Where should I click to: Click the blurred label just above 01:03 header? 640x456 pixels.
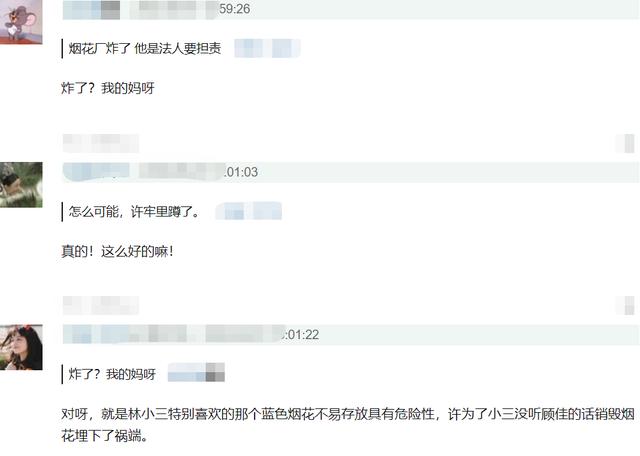[101, 143]
